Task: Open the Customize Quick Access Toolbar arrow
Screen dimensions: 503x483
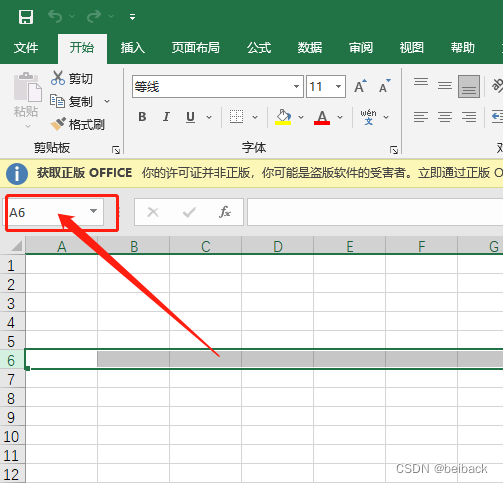Action: point(133,17)
